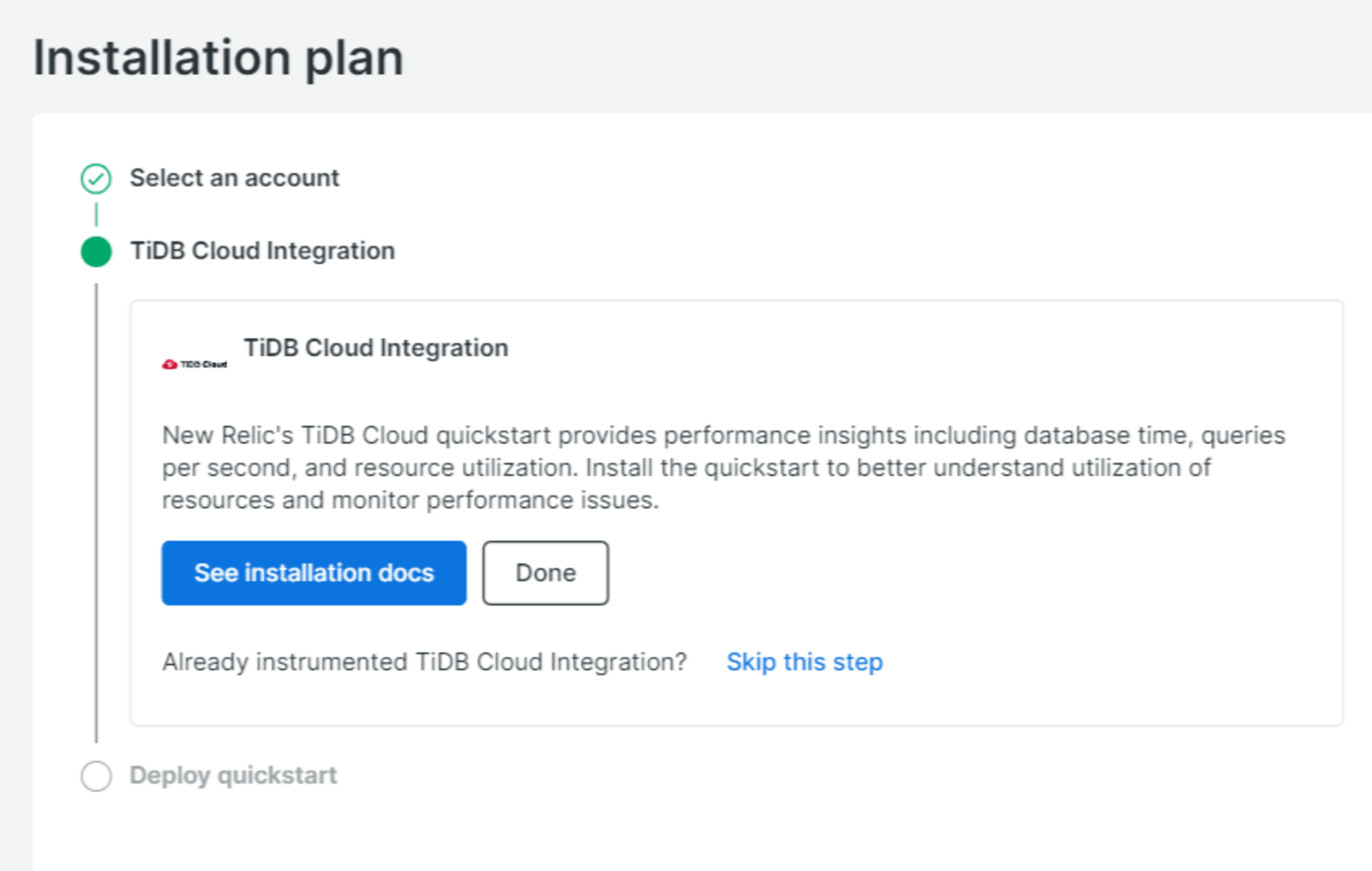This screenshot has height=871, width=1372.
Task: Click the empty Deploy quickstart step circle
Action: (x=96, y=776)
